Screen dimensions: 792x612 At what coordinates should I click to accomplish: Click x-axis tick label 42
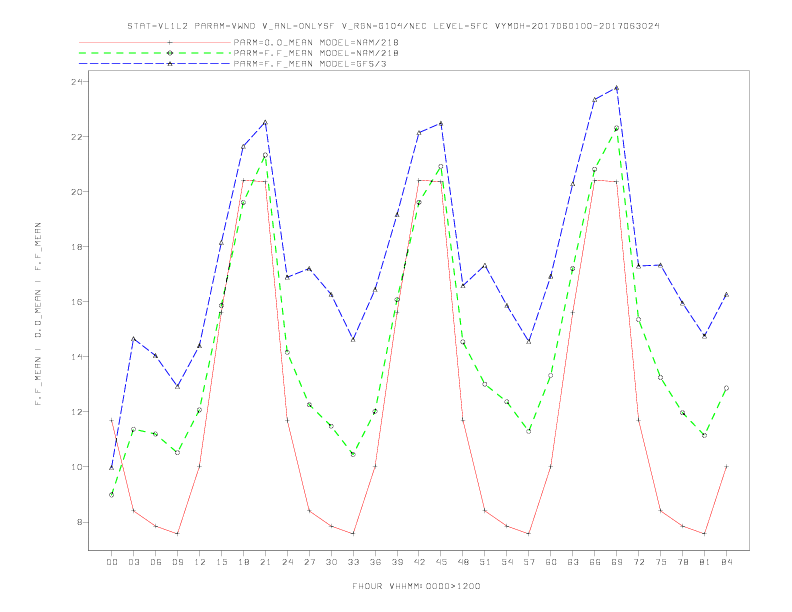pyautogui.click(x=419, y=562)
